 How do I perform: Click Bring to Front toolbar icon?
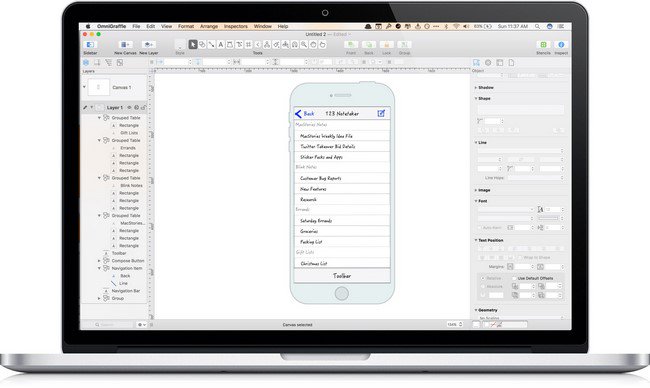coord(351,45)
